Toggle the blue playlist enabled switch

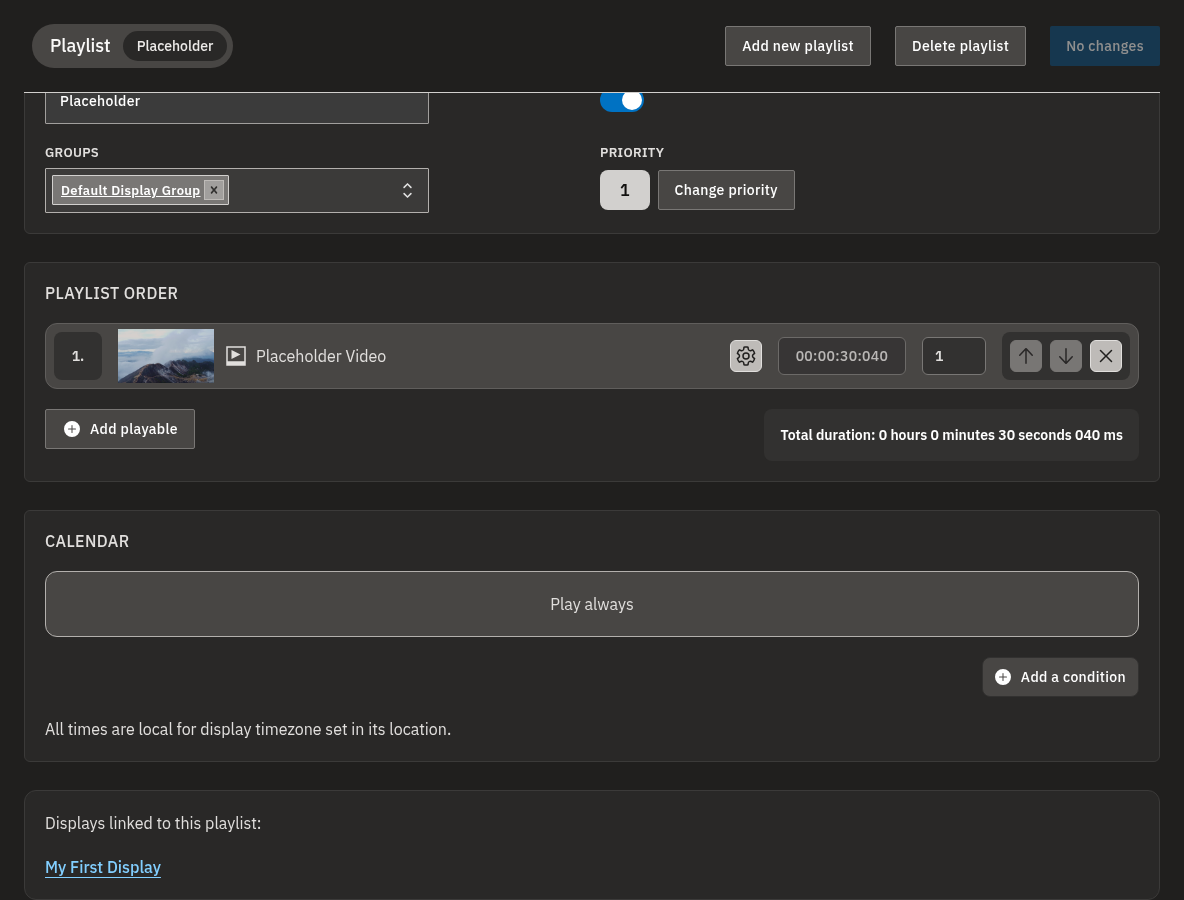pos(621,100)
